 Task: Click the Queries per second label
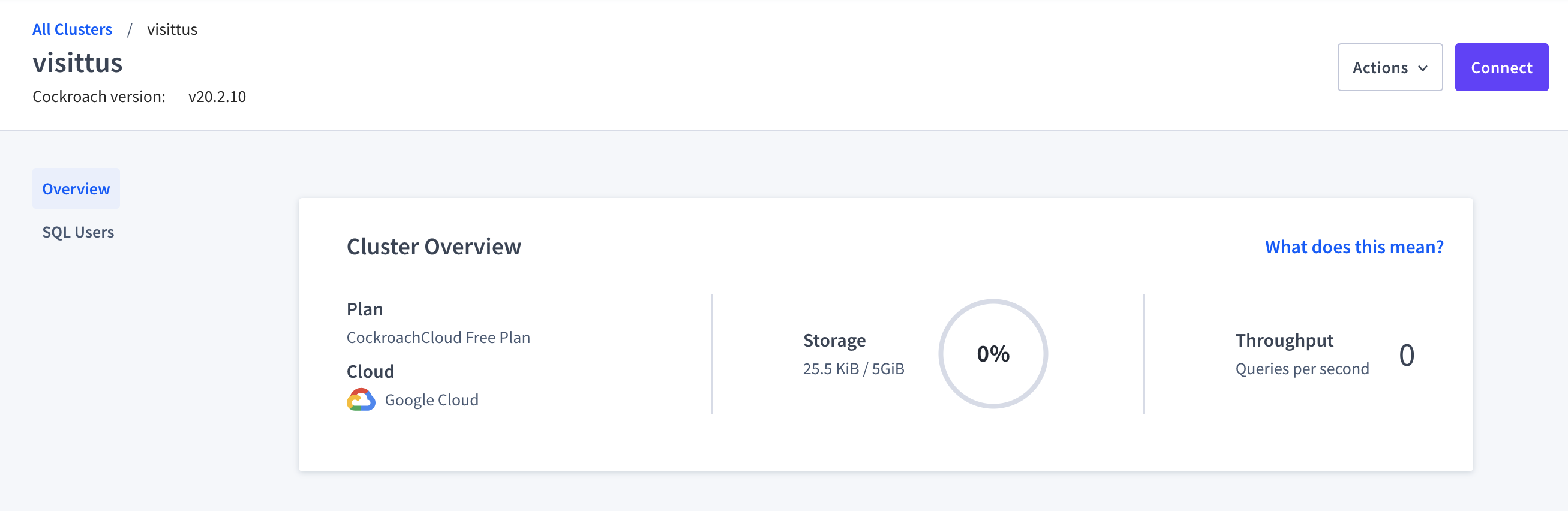1302,369
